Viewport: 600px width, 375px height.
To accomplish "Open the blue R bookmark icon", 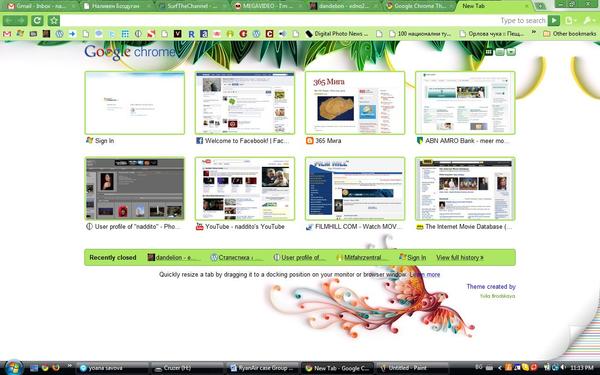I will [x=191, y=34].
